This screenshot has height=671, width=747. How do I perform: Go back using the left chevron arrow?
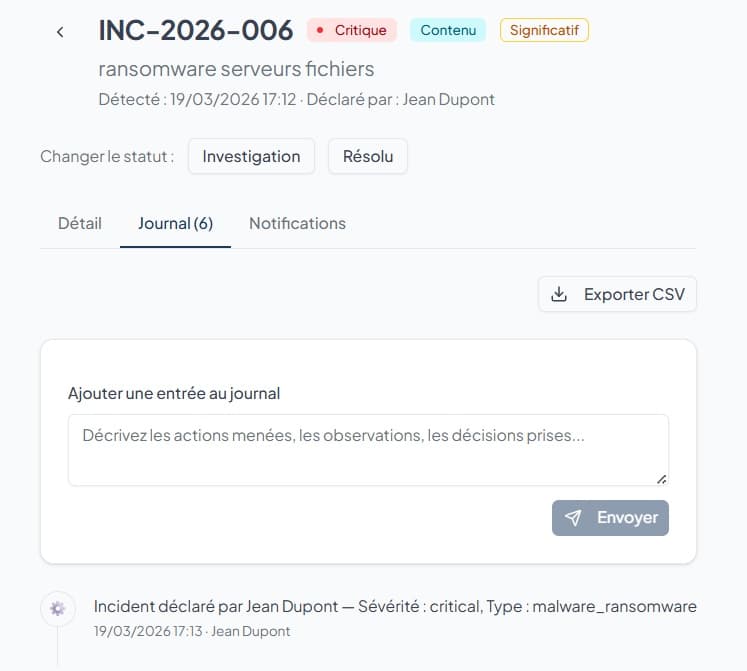(60, 32)
